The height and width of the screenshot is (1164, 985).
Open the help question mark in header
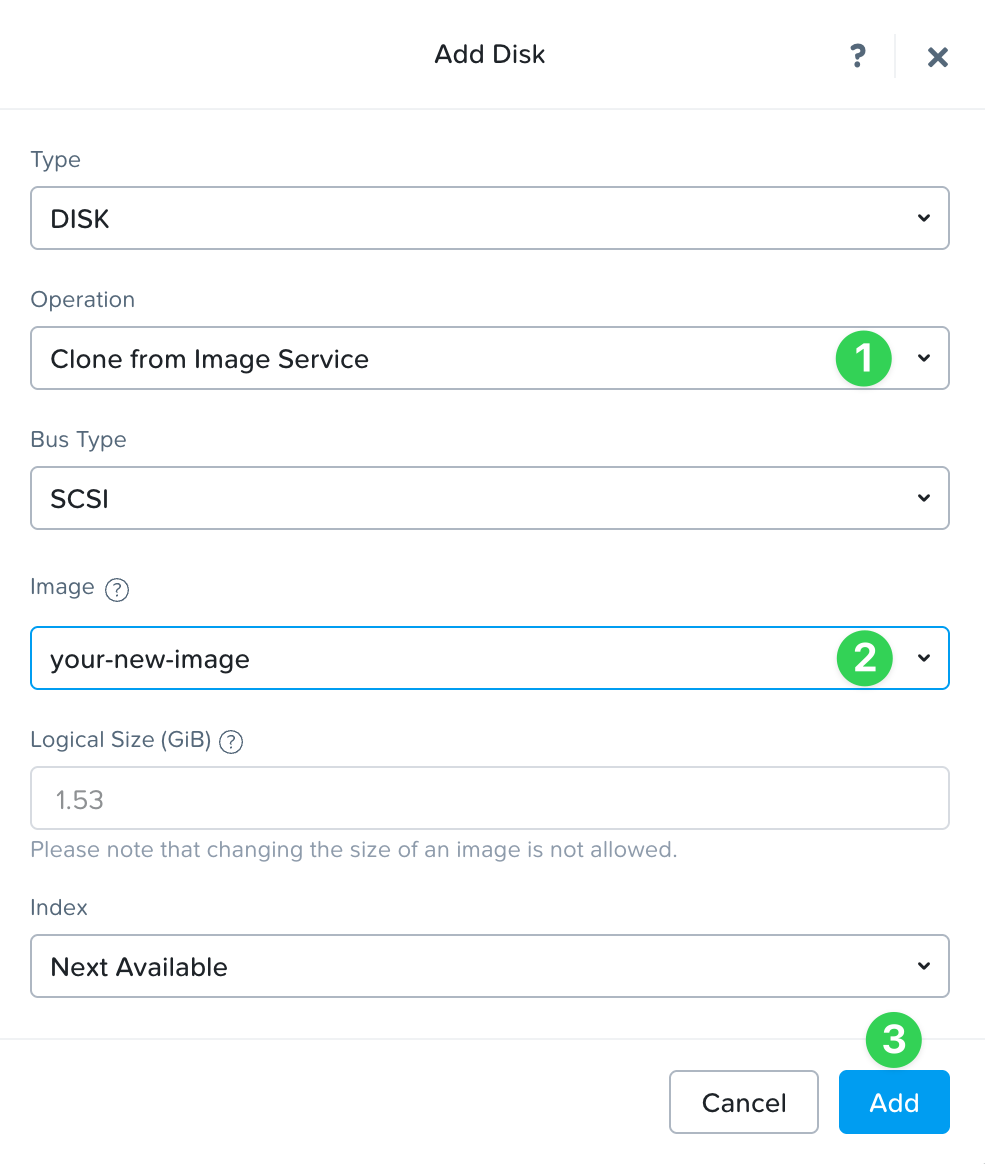pos(857,56)
